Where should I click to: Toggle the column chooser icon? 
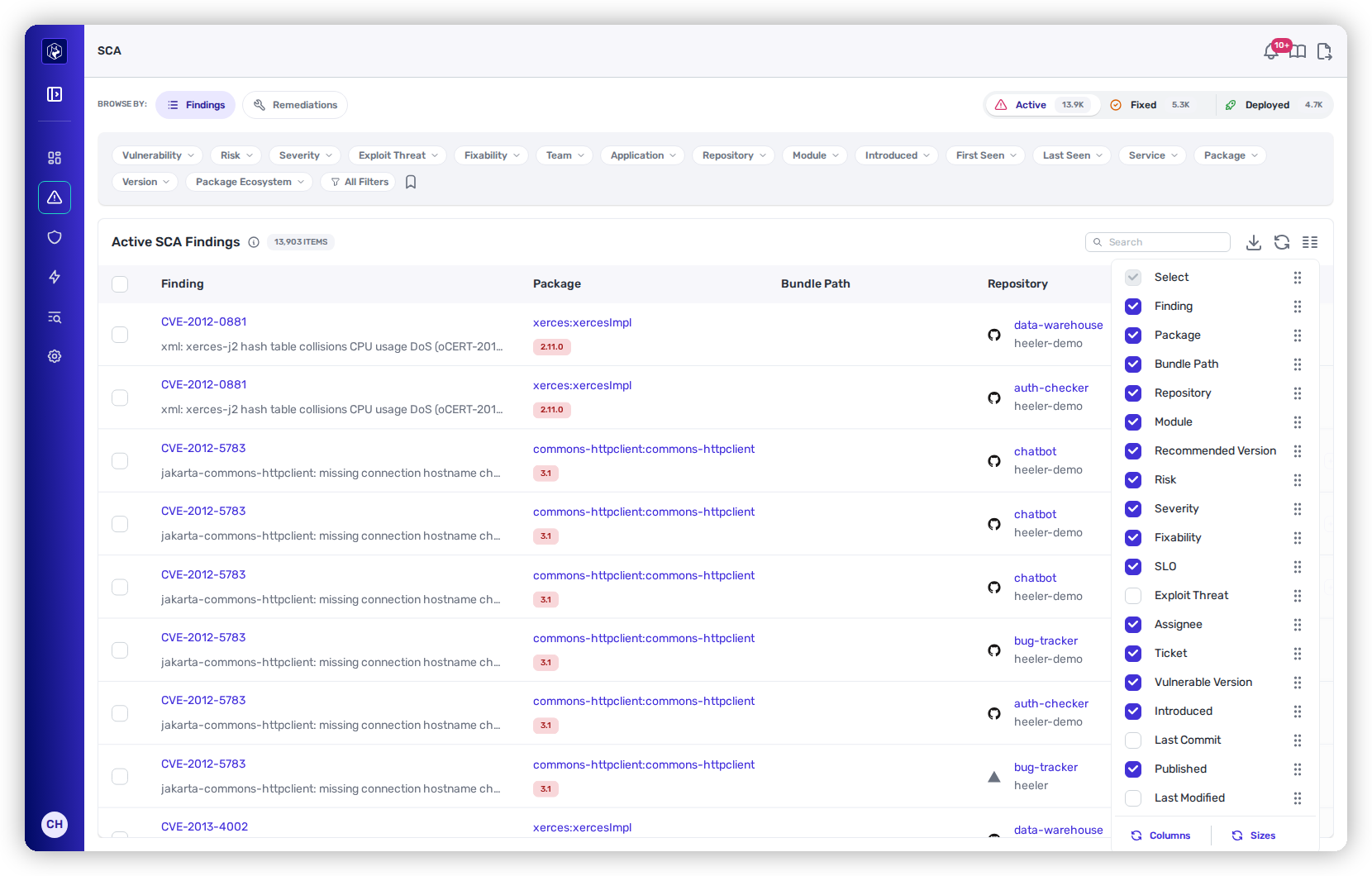pos(1310,242)
